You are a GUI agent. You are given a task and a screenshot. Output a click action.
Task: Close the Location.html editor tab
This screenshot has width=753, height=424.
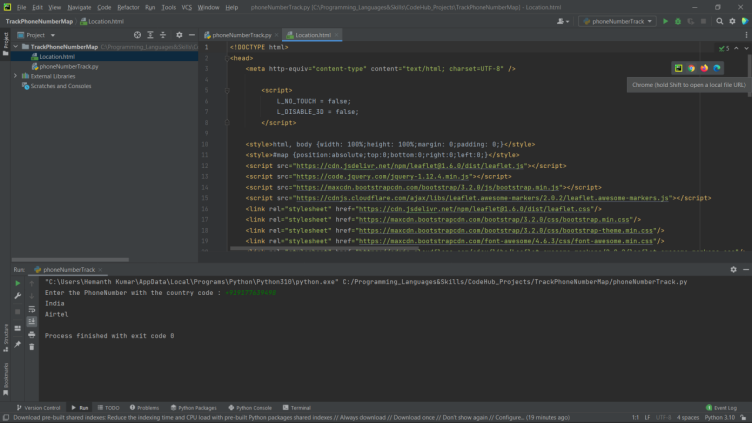[x=337, y=35]
